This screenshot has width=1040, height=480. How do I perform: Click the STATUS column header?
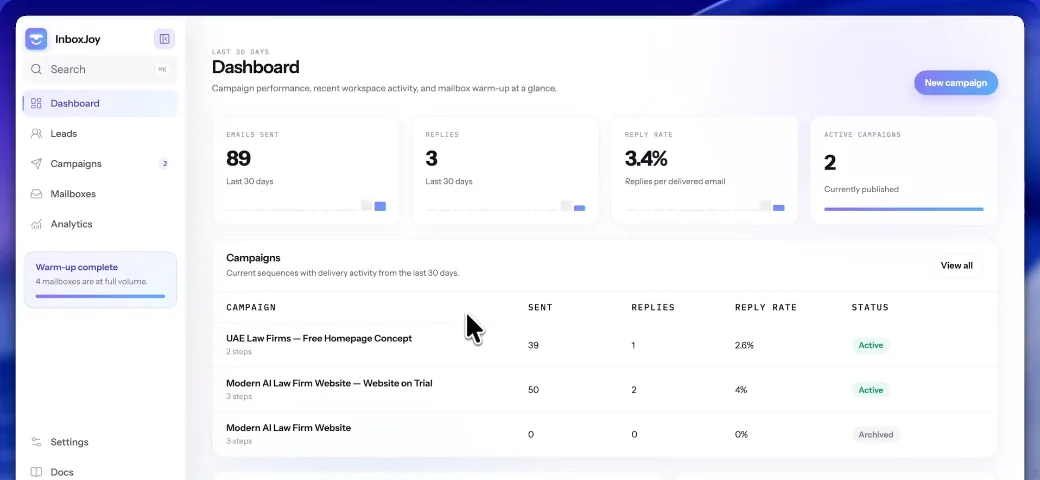click(870, 307)
